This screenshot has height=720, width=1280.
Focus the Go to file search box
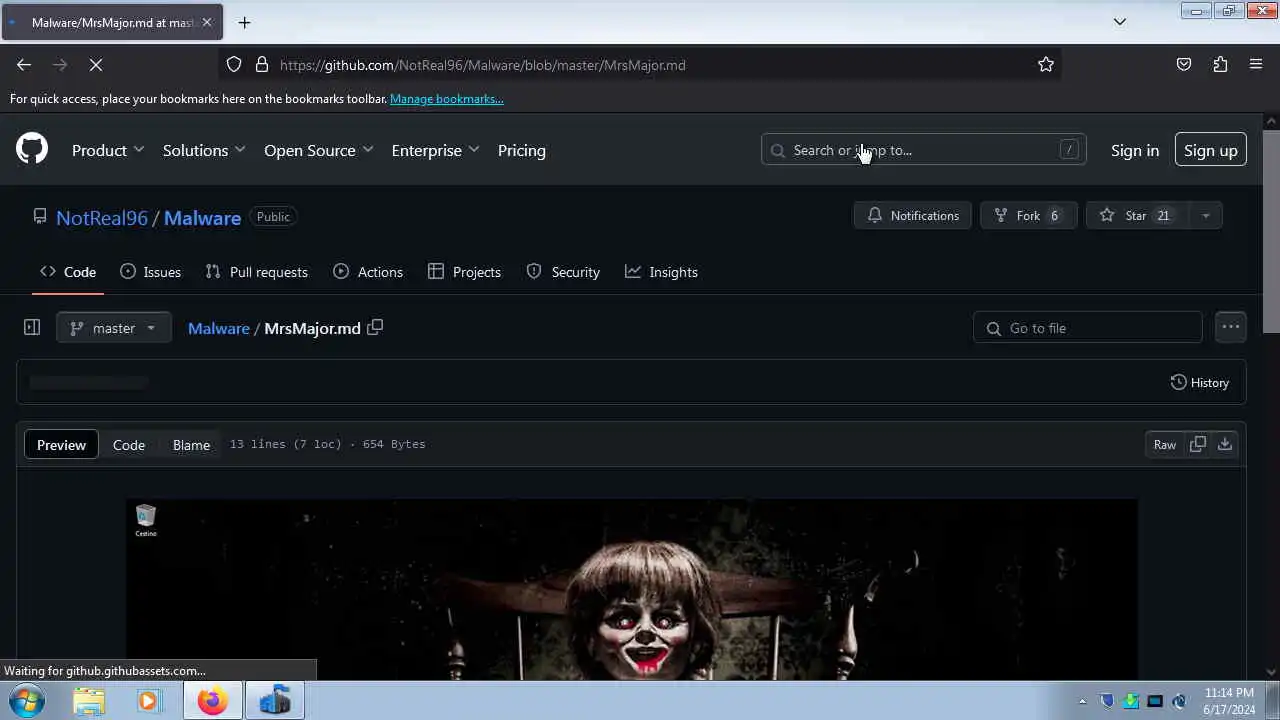(1088, 328)
